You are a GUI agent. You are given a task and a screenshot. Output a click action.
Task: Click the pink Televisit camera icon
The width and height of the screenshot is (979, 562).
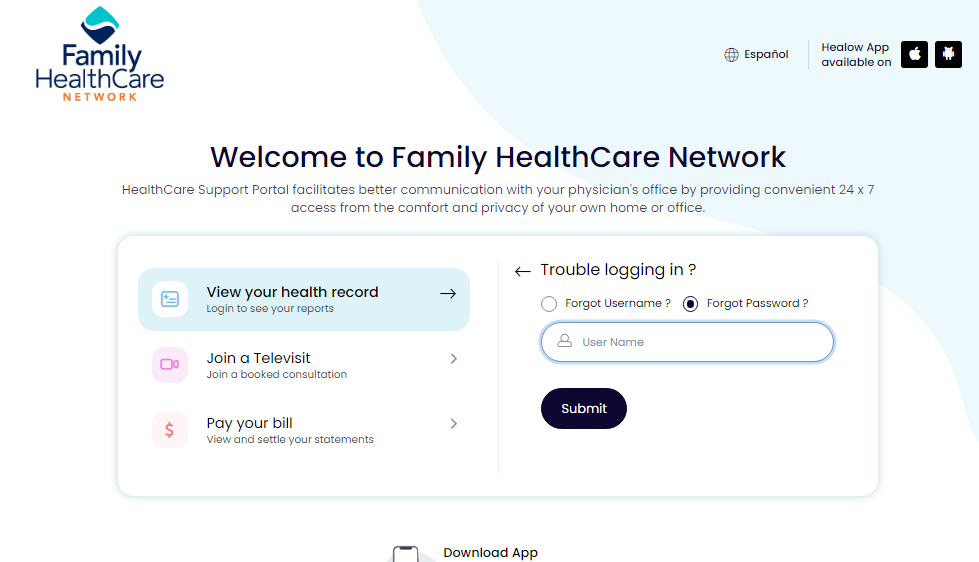(x=170, y=364)
